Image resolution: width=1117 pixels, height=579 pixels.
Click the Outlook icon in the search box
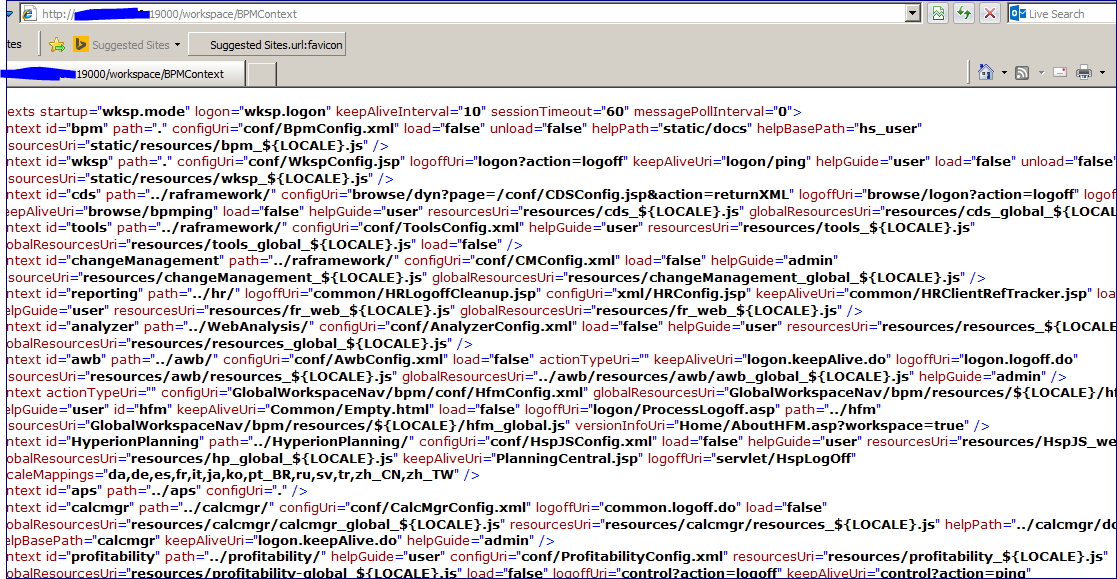click(x=1018, y=13)
